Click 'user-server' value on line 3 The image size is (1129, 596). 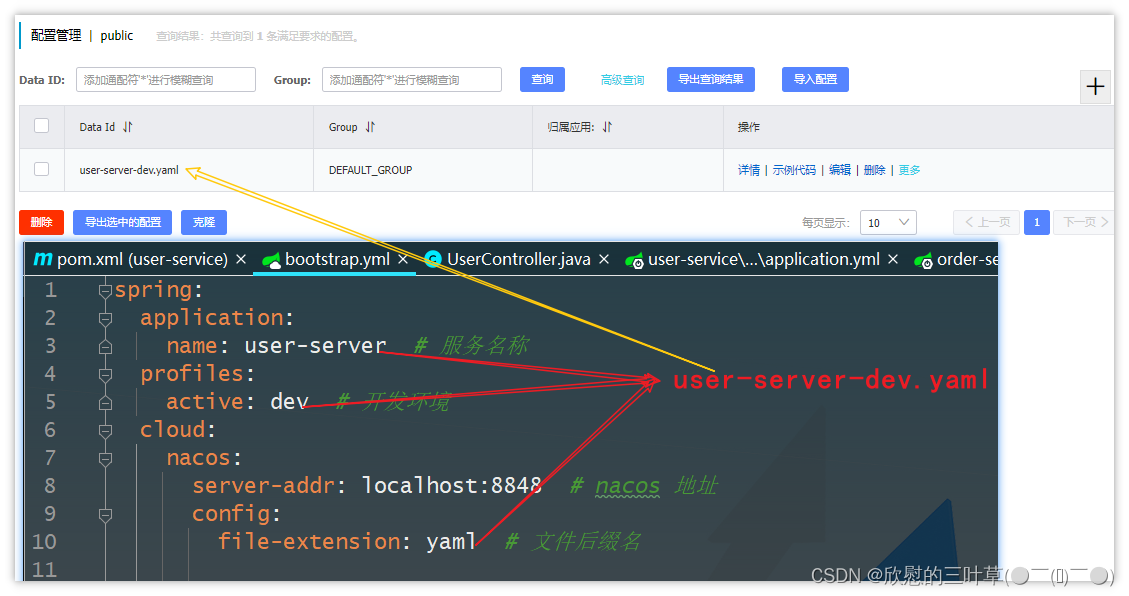click(x=315, y=346)
